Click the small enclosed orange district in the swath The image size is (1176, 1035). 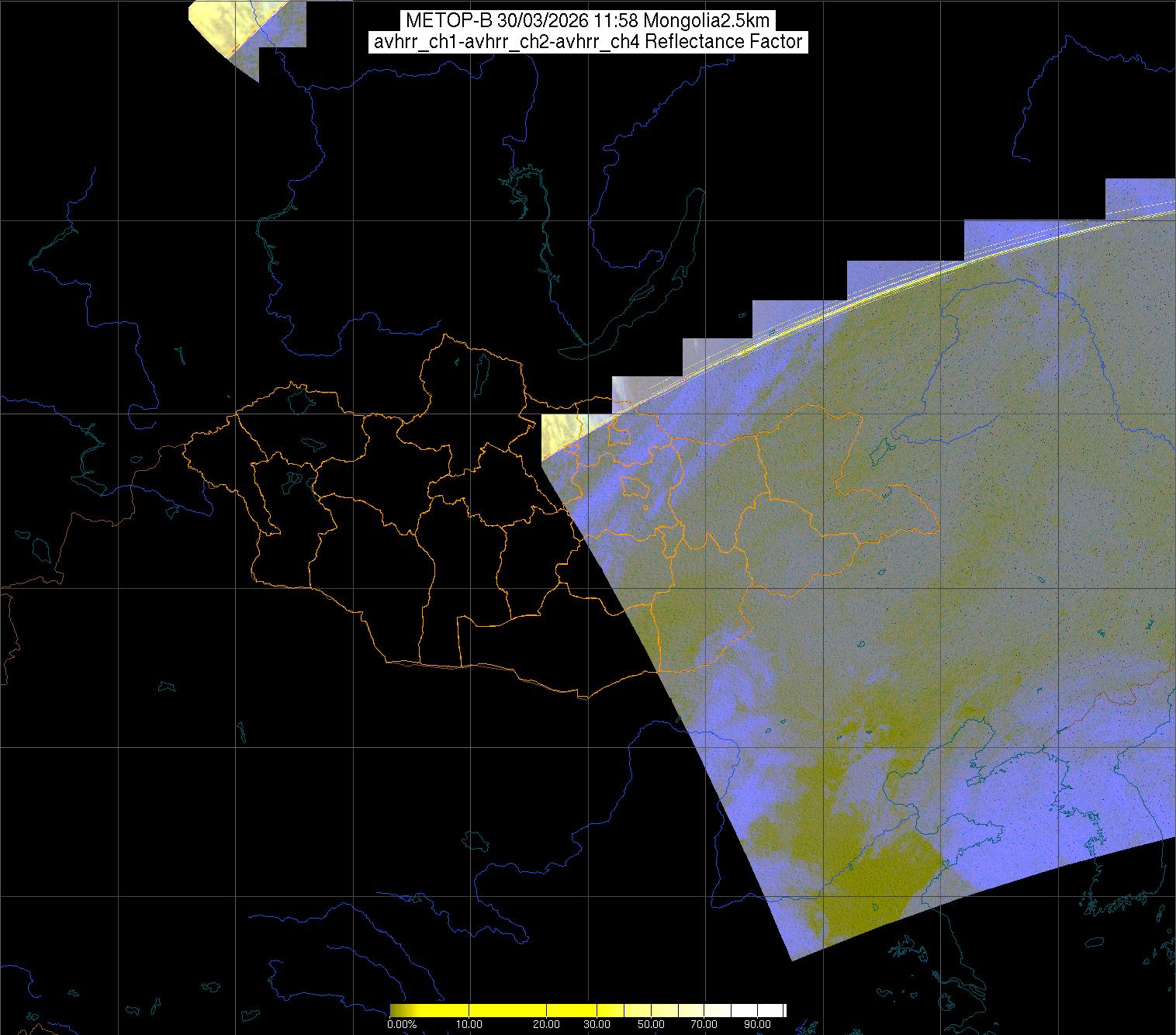point(636,487)
